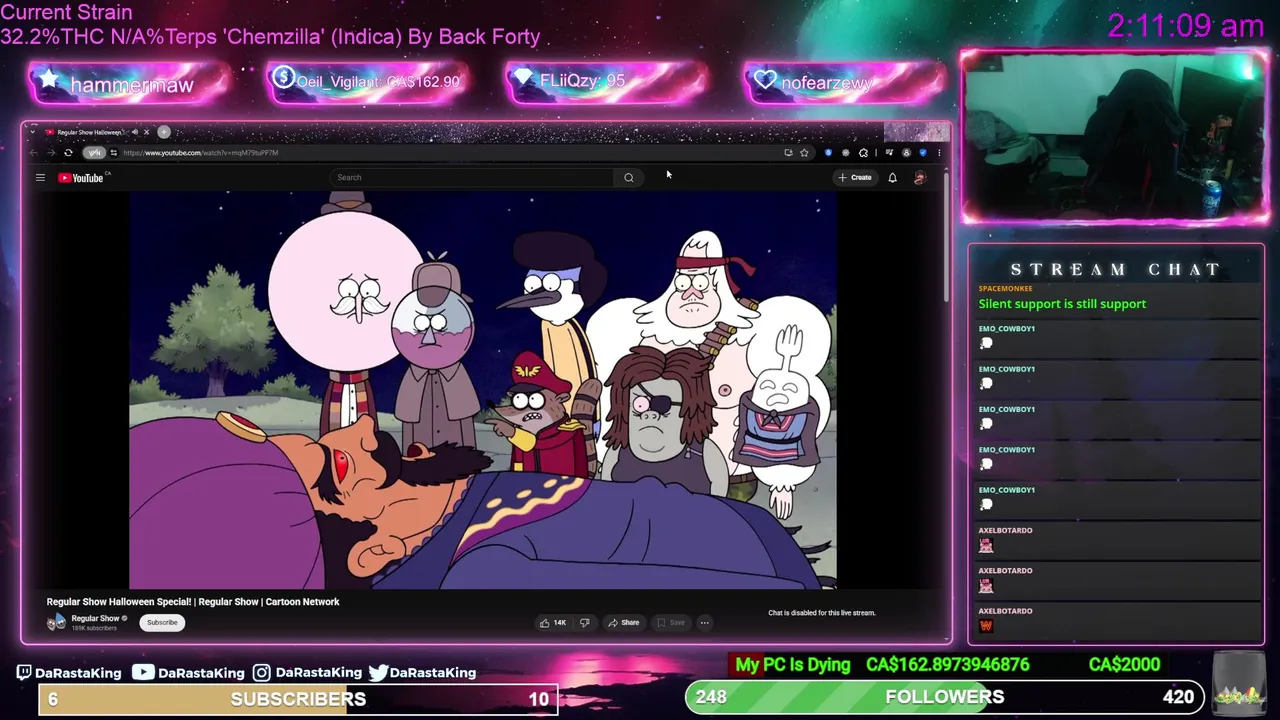
Task: Go forward in browser history
Action: click(x=51, y=153)
